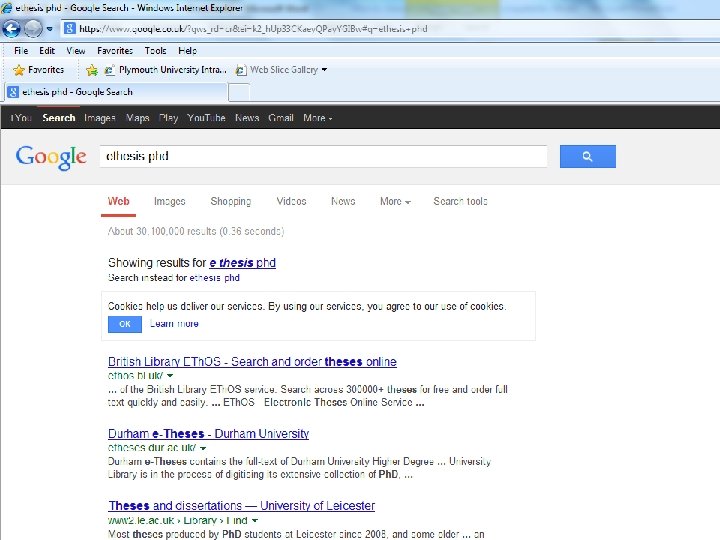Open YouTube in the Google black bar
The width and height of the screenshot is (720, 540).
pos(206,118)
